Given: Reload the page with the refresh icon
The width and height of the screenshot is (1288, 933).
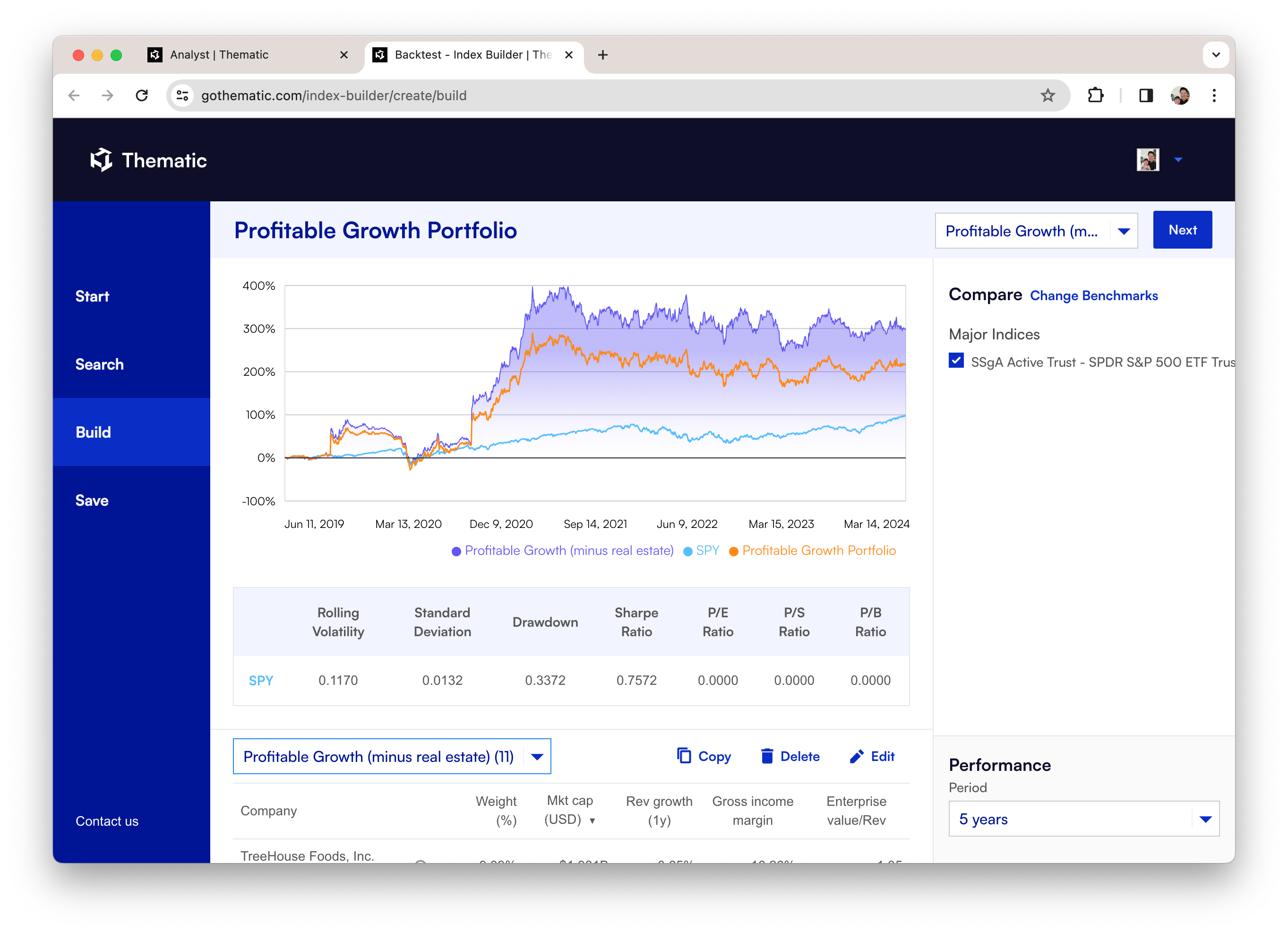Looking at the screenshot, I should pos(142,95).
